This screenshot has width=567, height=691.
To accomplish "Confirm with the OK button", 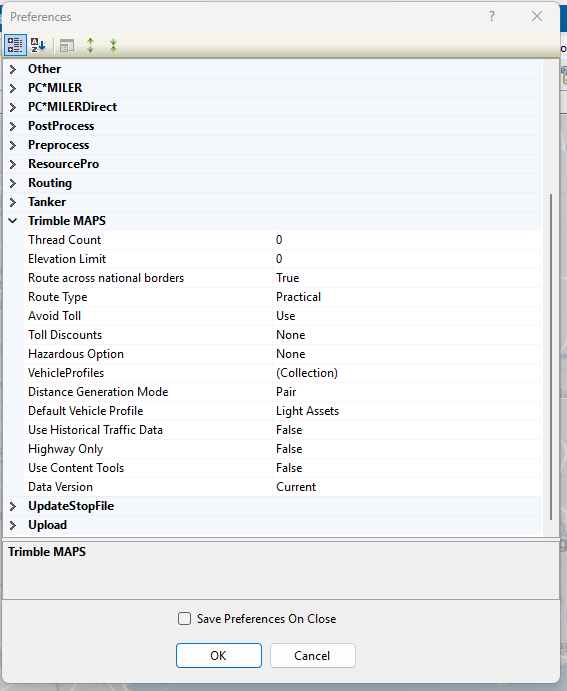I will tap(219, 655).
